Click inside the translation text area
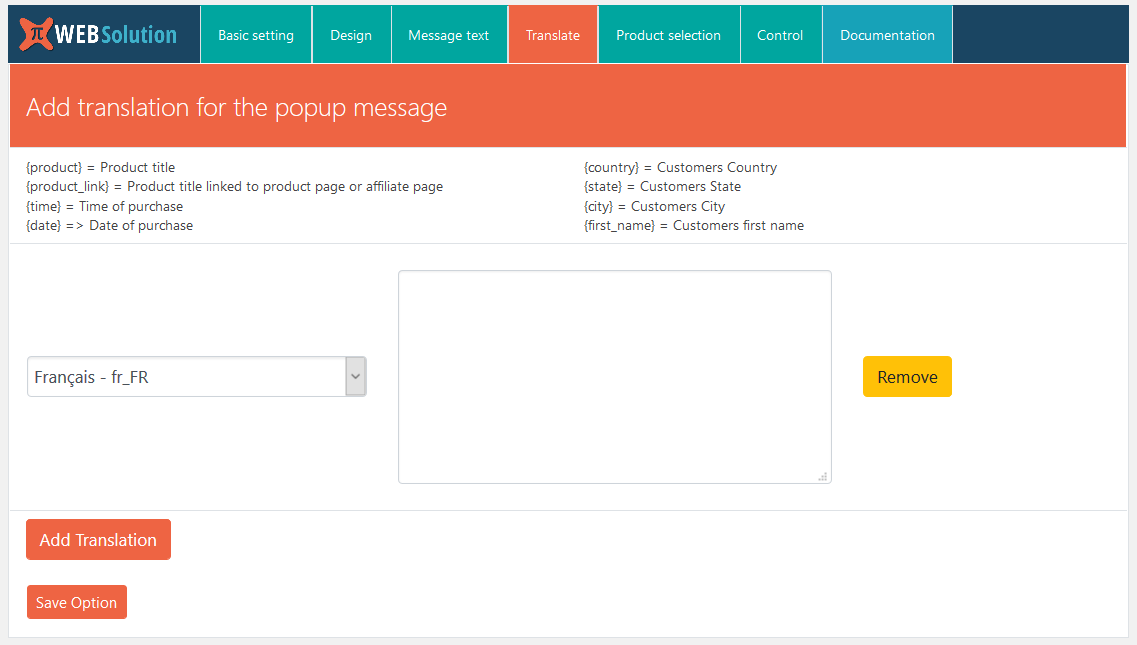The width and height of the screenshot is (1137, 645). pos(614,376)
